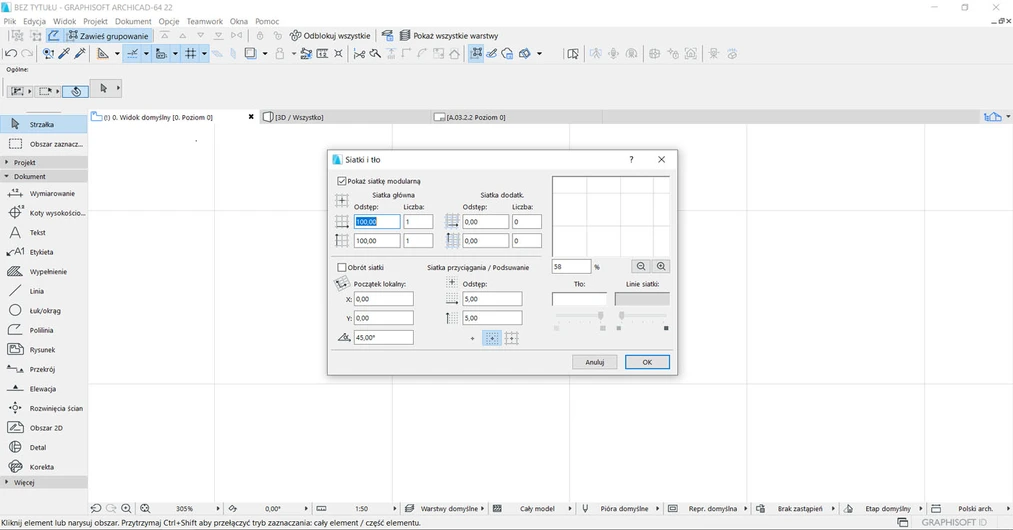Select the Rozwinięcia ścian tool
Viewport: 1013px width, 530px height.
point(43,408)
